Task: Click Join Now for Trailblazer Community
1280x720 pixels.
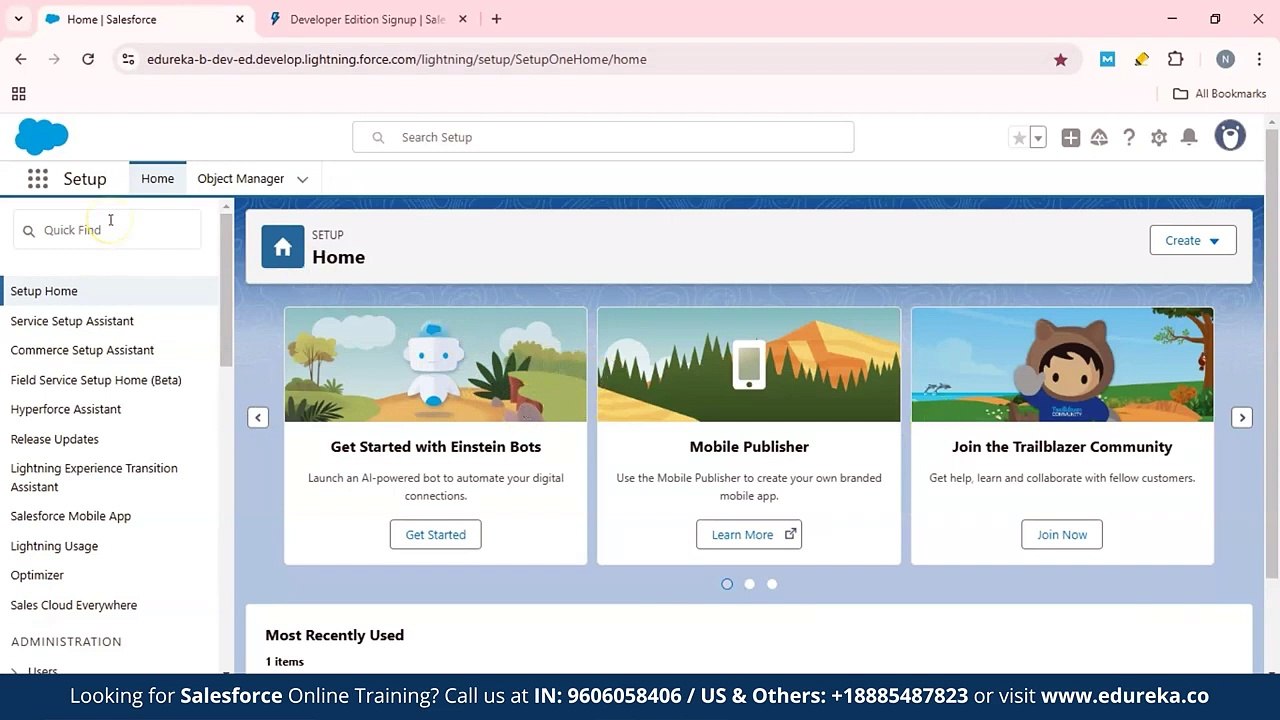Action: tap(1062, 535)
